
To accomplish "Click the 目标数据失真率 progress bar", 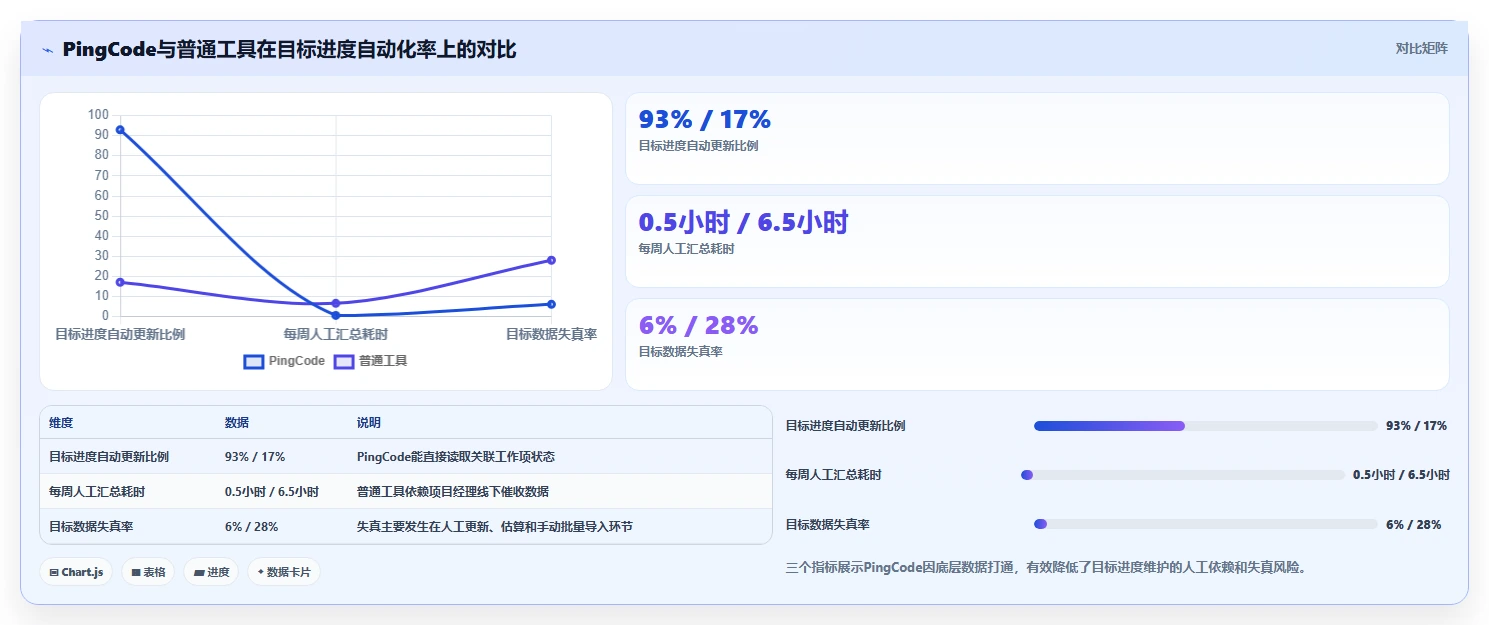I will coord(1205,524).
